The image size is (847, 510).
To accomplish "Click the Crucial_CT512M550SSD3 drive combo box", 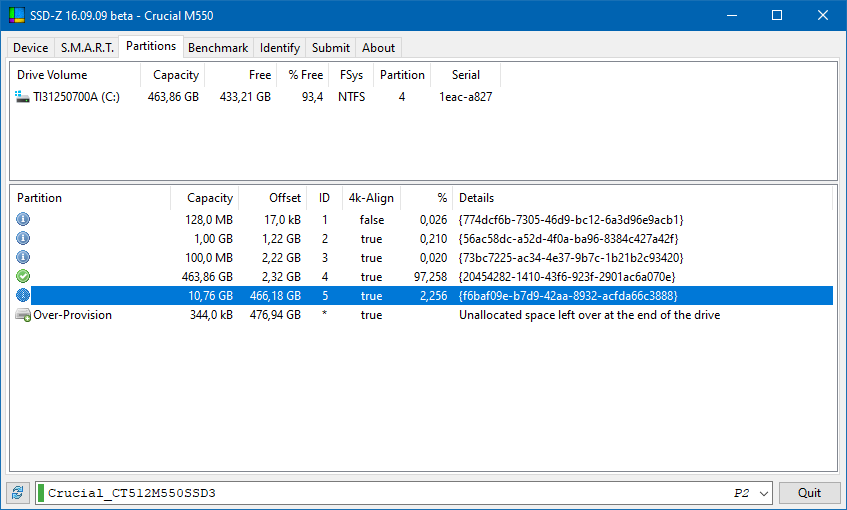I will pyautogui.click(x=404, y=493).
